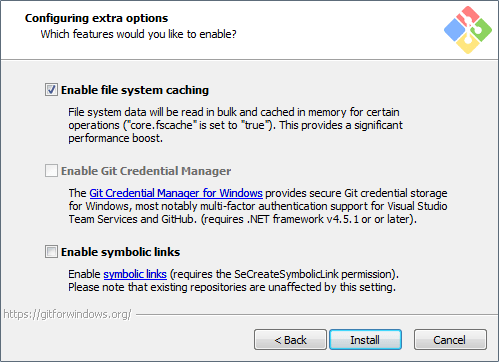Open Git Credential Manager for Windows link
The width and height of the screenshot is (499, 362).
click(176, 193)
